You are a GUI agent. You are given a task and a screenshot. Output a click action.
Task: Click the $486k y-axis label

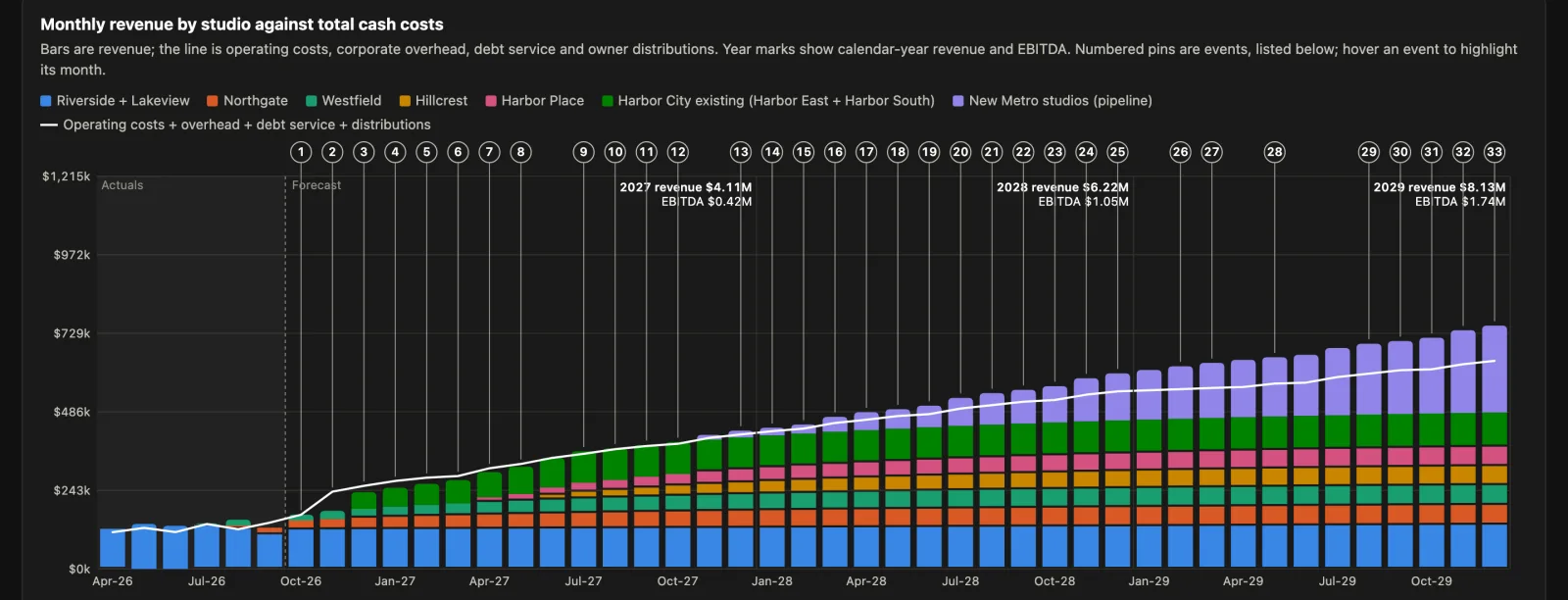(73, 412)
